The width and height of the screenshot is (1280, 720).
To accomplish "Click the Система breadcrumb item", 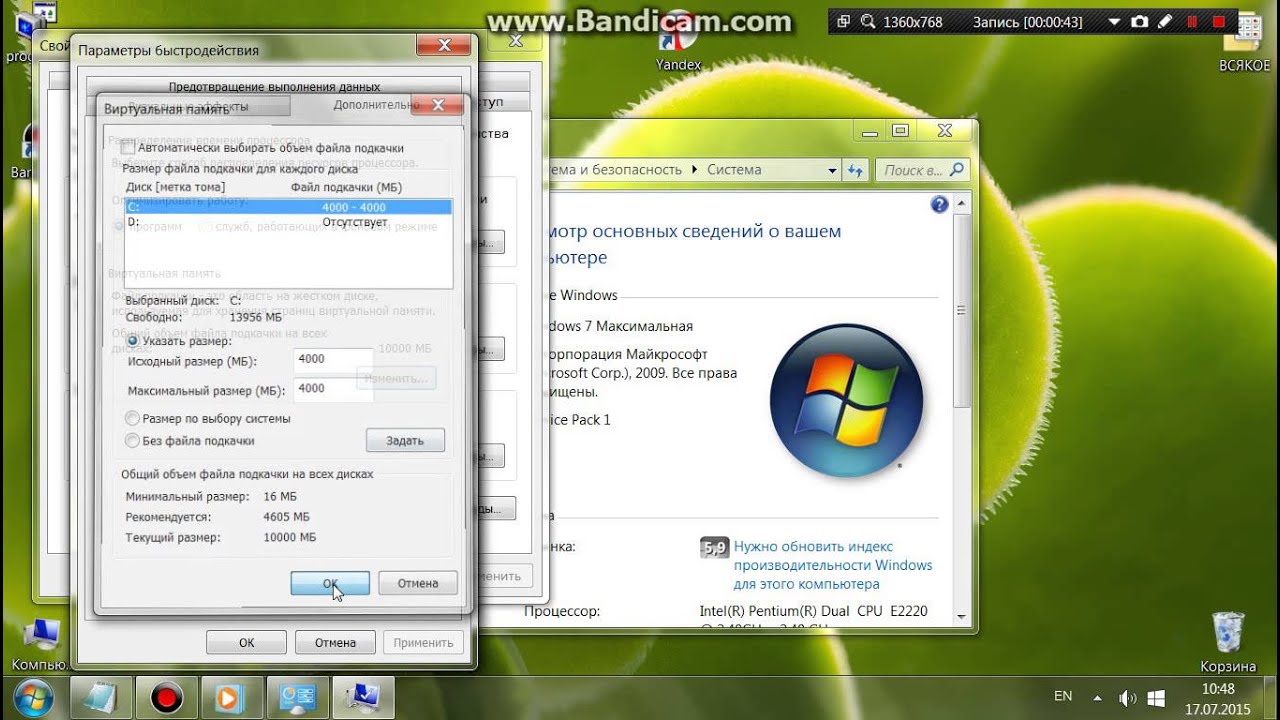I will click(734, 170).
